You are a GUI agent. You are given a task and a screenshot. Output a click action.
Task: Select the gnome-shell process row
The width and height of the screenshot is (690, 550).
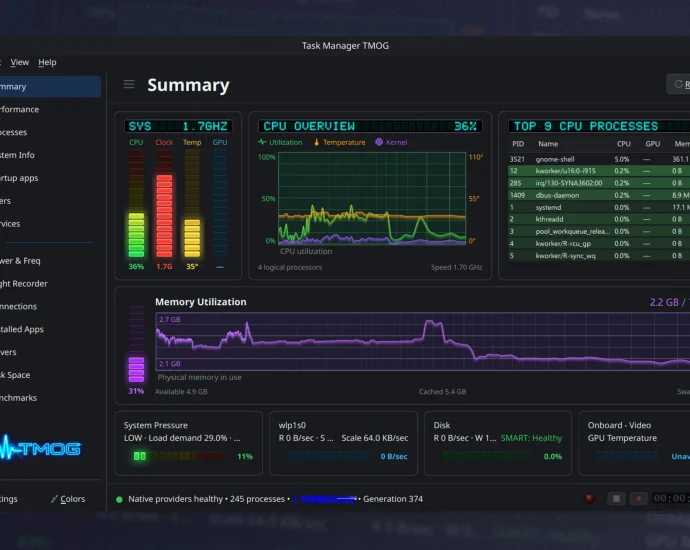click(x=599, y=159)
